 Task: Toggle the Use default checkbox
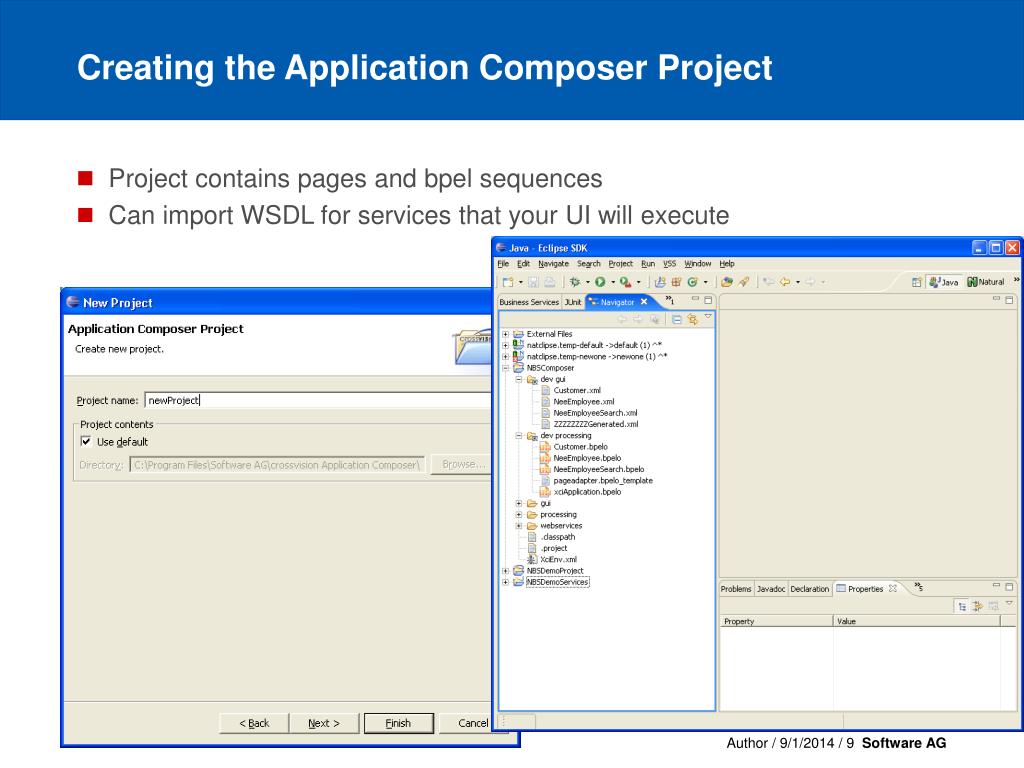[86, 441]
